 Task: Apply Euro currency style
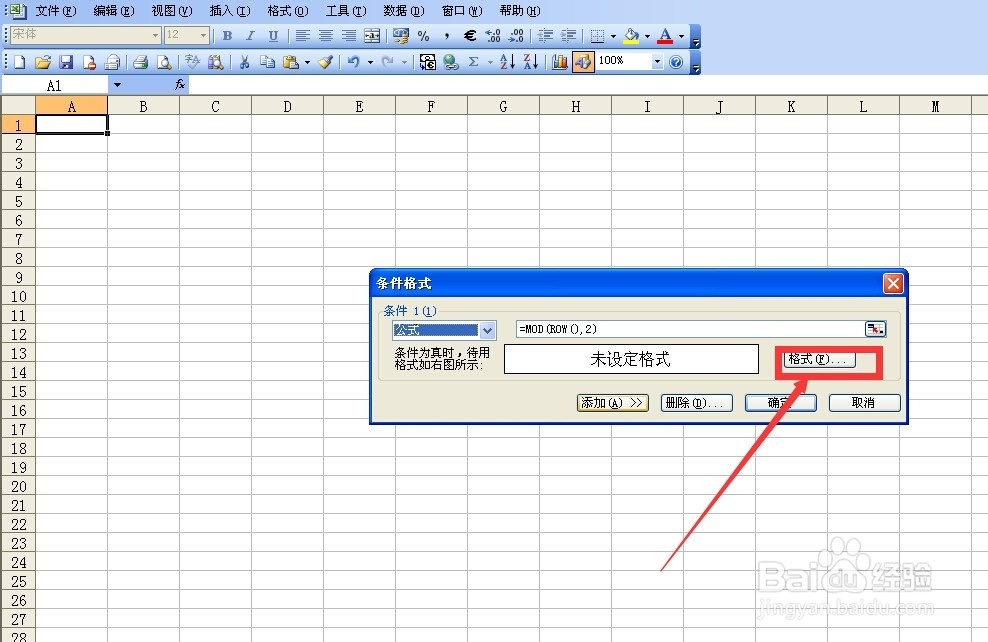pyautogui.click(x=470, y=36)
